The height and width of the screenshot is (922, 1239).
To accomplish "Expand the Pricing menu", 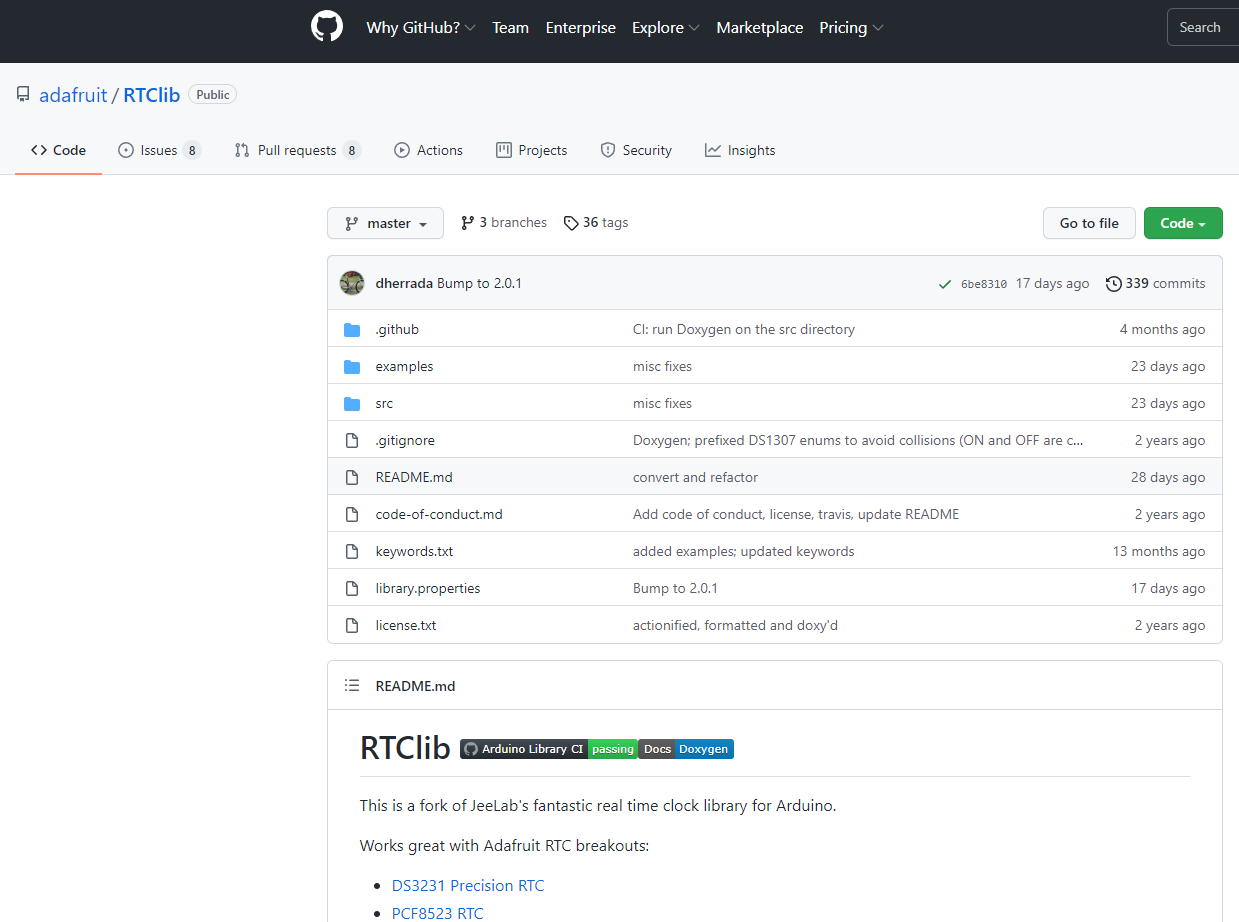I will [x=851, y=28].
